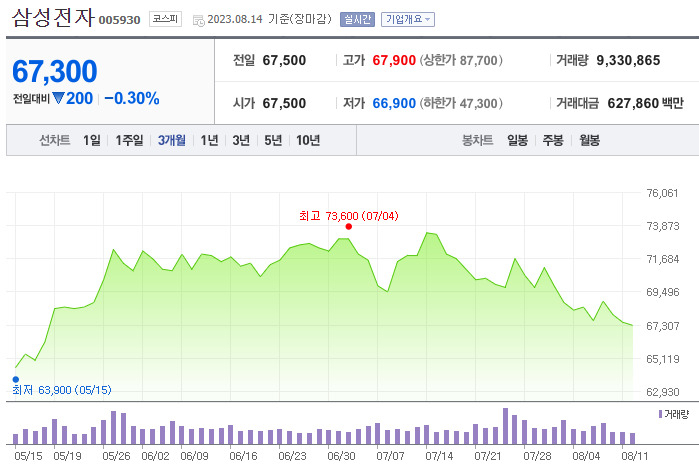Click the 07/21 x-axis date label
The image size is (699, 467).
pos(488,456)
